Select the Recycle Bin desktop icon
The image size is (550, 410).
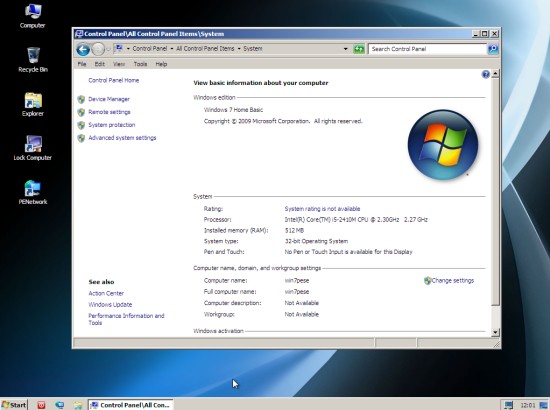[33, 60]
